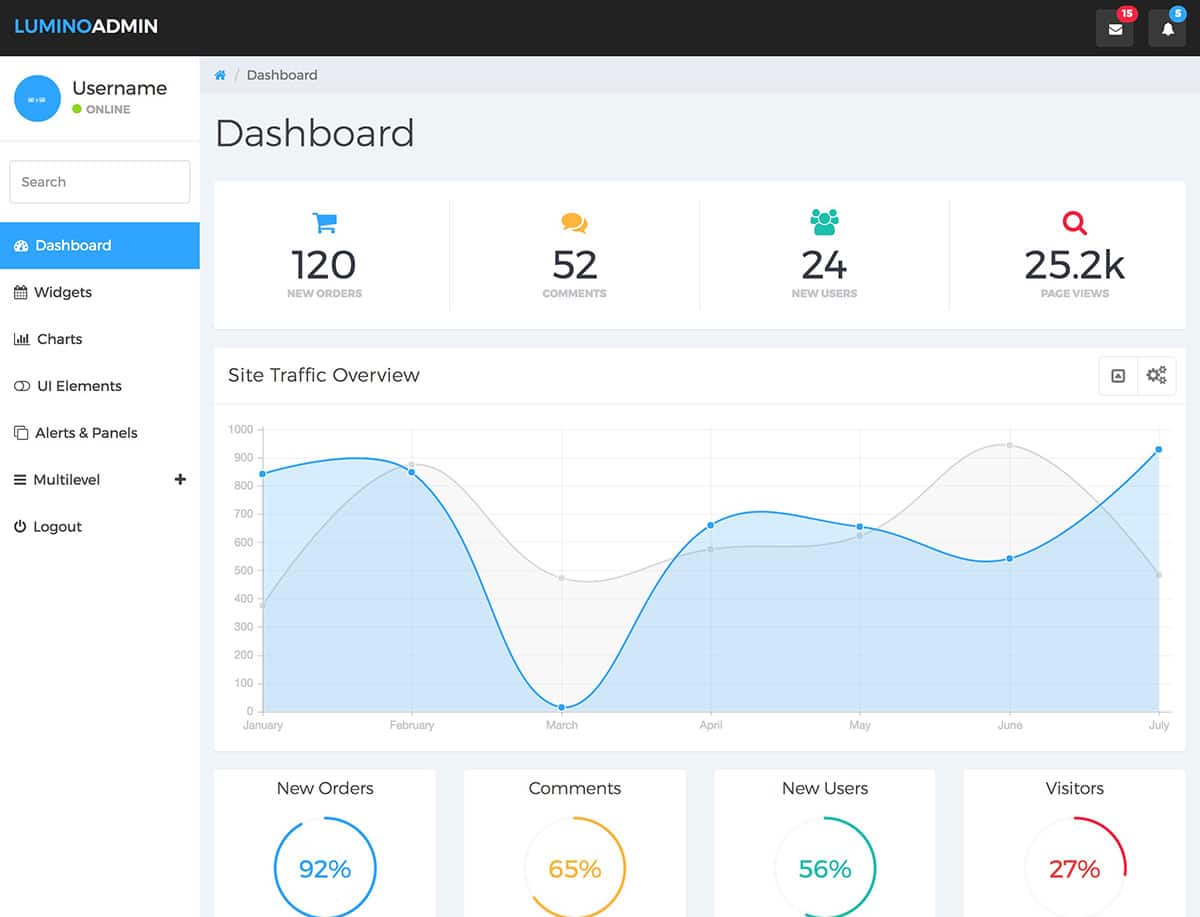Click the red Page Views magnifier icon
The image size is (1200, 917).
coord(1074,222)
